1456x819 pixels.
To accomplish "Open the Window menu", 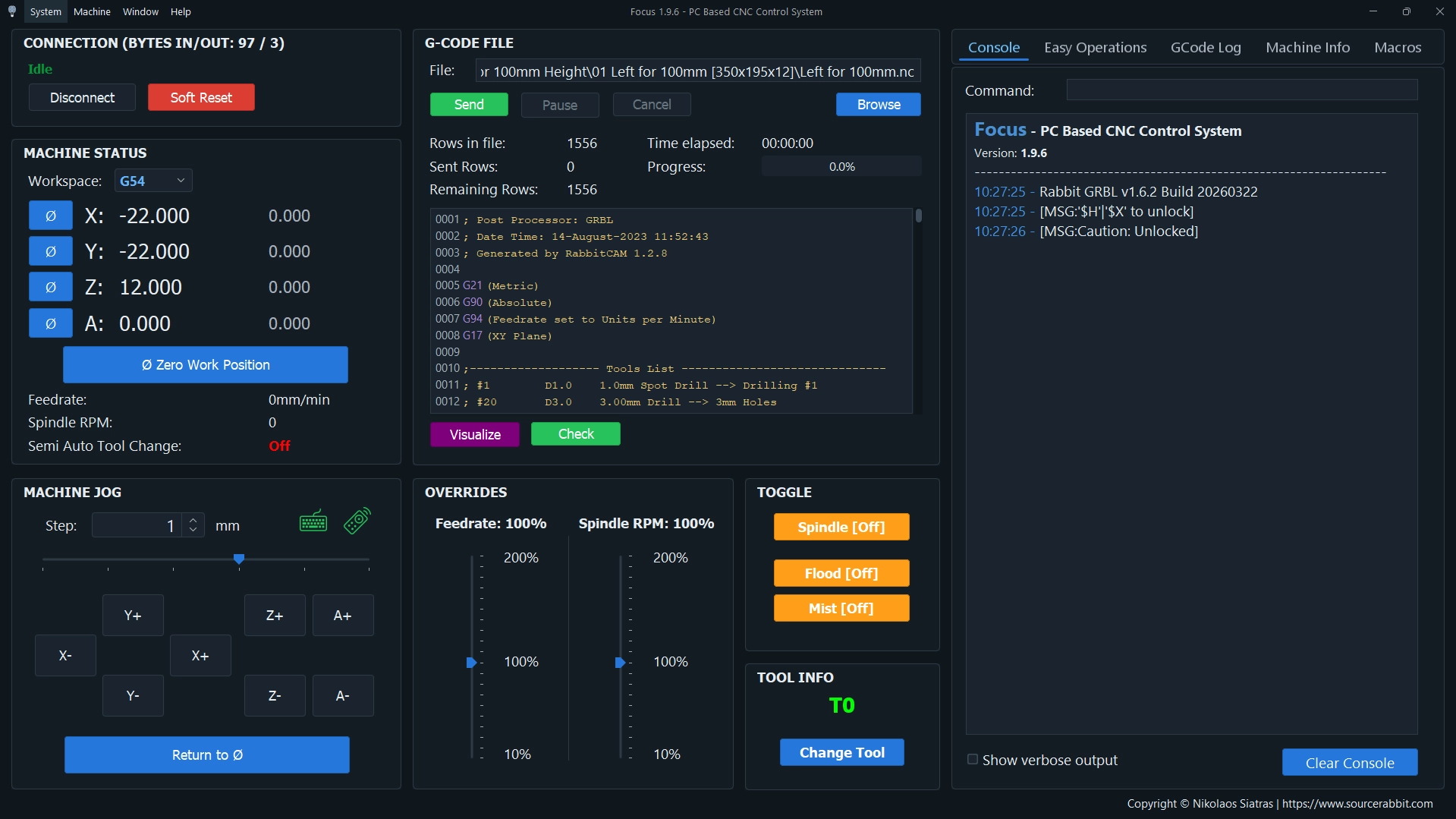I will click(x=140, y=11).
